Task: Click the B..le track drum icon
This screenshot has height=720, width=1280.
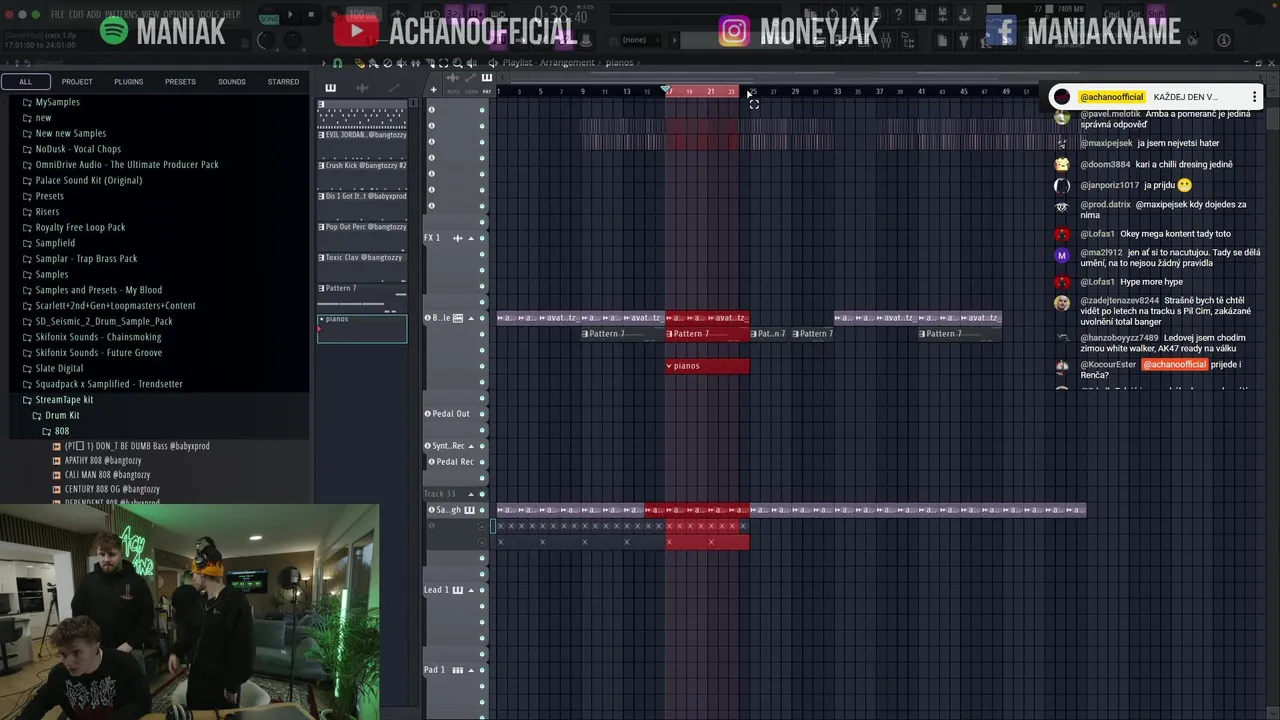Action: 458,318
